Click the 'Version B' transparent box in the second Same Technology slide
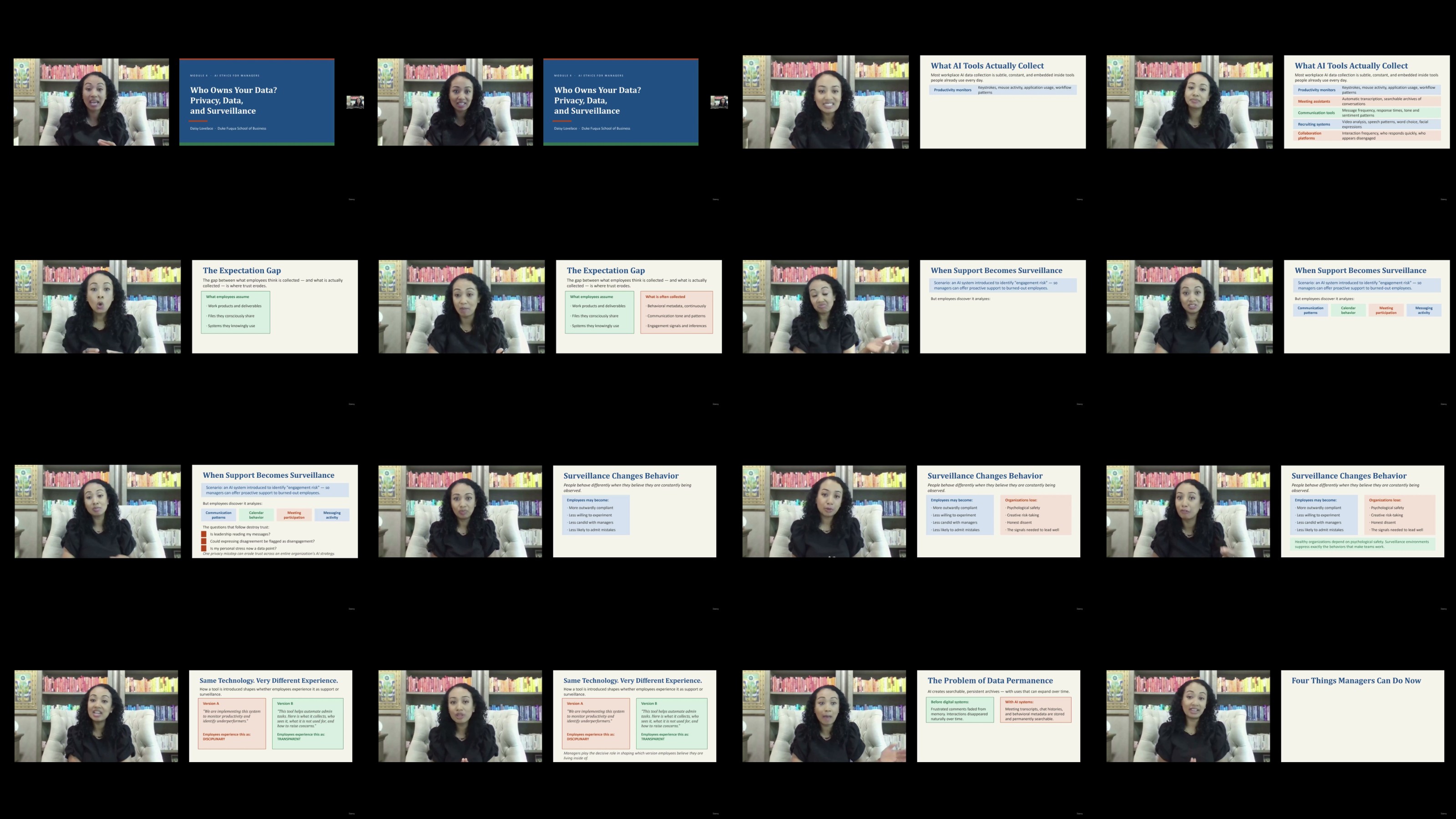Screen dimensions: 1456x819 pos(672,723)
